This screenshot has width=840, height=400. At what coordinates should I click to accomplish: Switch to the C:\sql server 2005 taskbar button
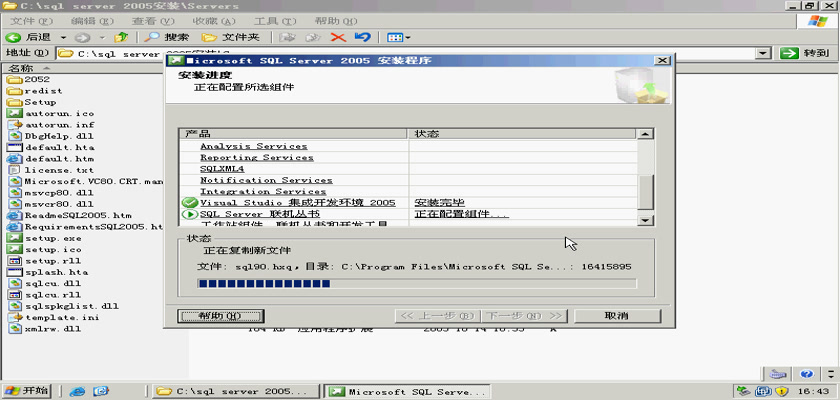pos(236,391)
